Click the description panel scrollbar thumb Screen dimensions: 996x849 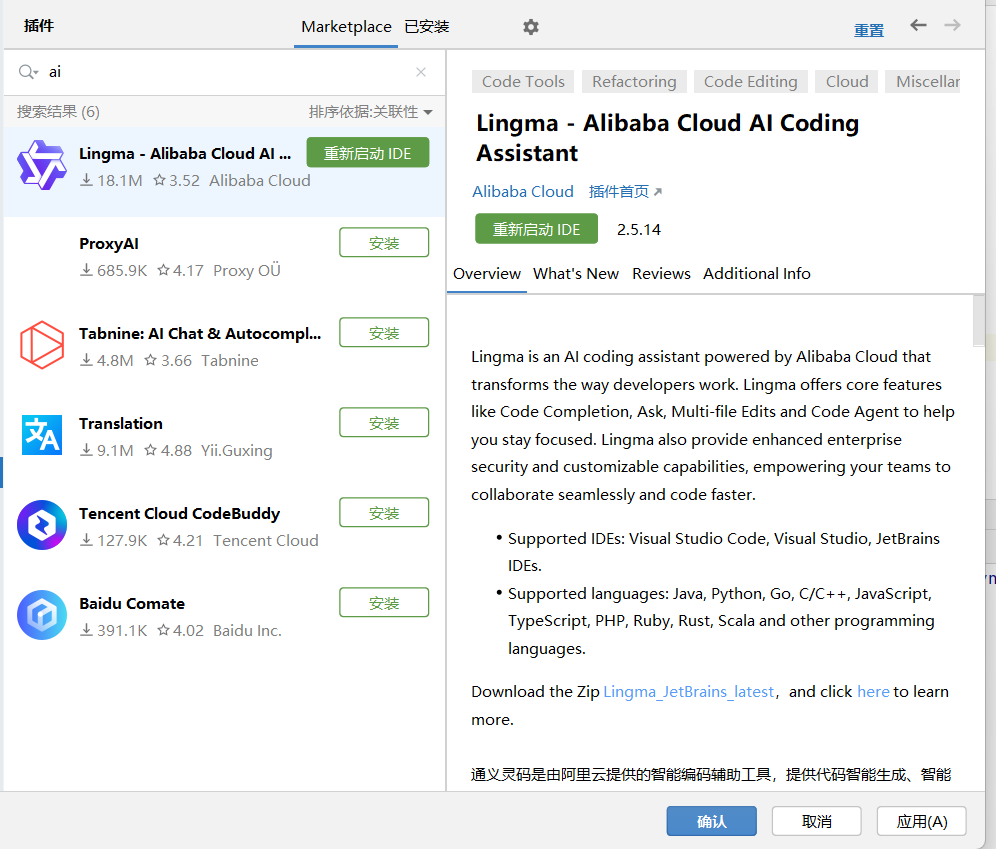tap(978, 321)
